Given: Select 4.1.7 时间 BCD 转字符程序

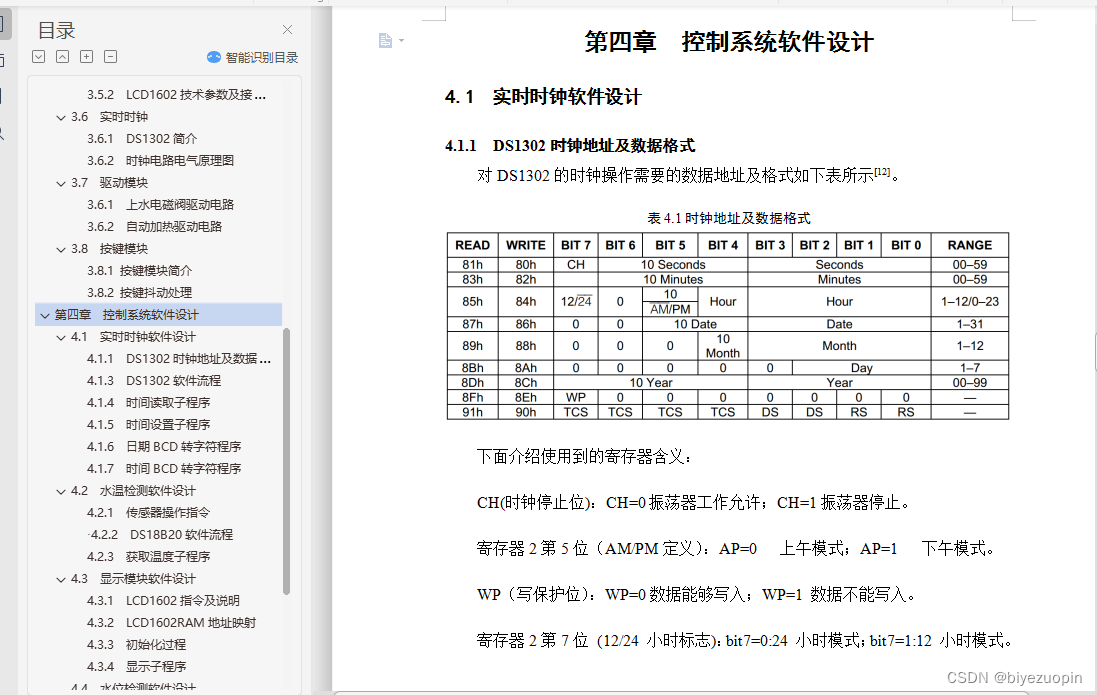Looking at the screenshot, I should [164, 468].
